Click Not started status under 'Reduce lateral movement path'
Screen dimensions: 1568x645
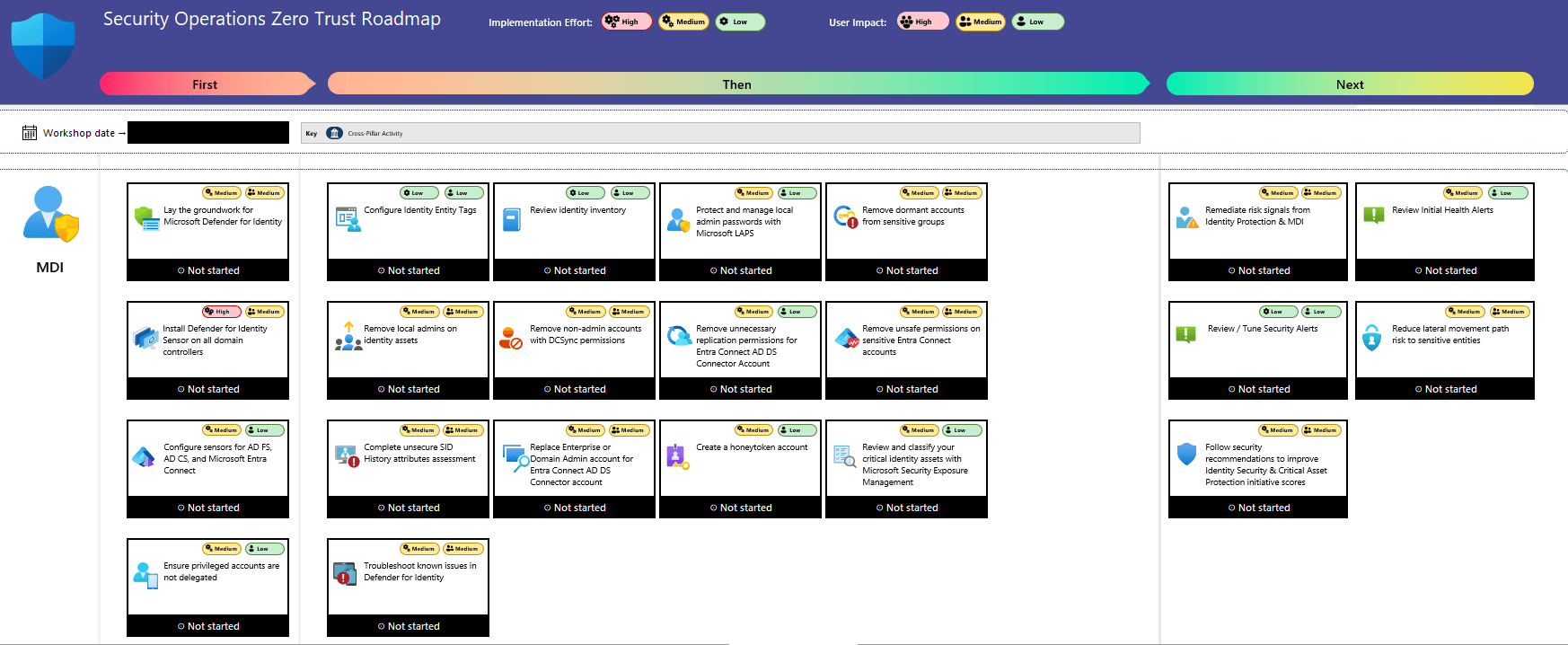coord(1445,389)
